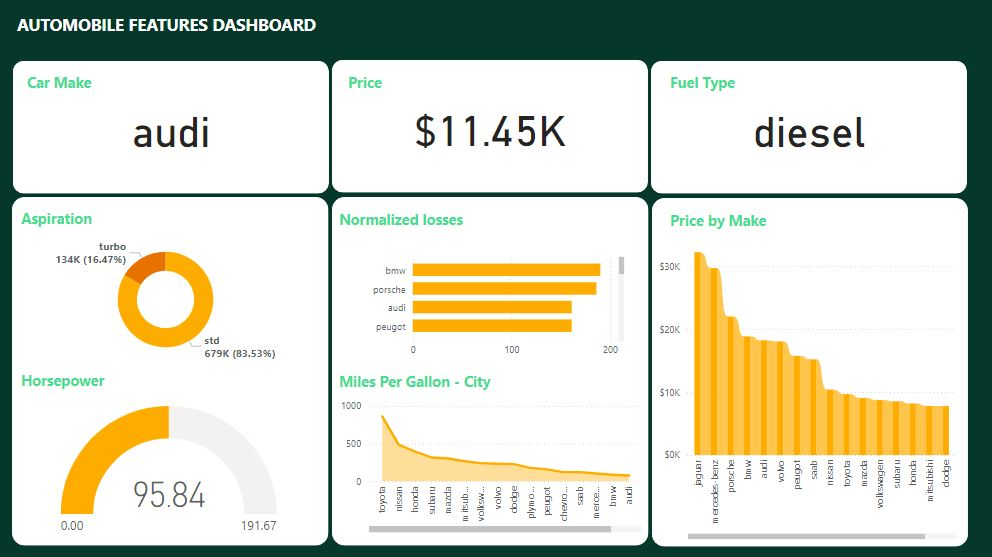Click the turbo 134K (16.47%) label
992x557 pixels.
click(91, 253)
